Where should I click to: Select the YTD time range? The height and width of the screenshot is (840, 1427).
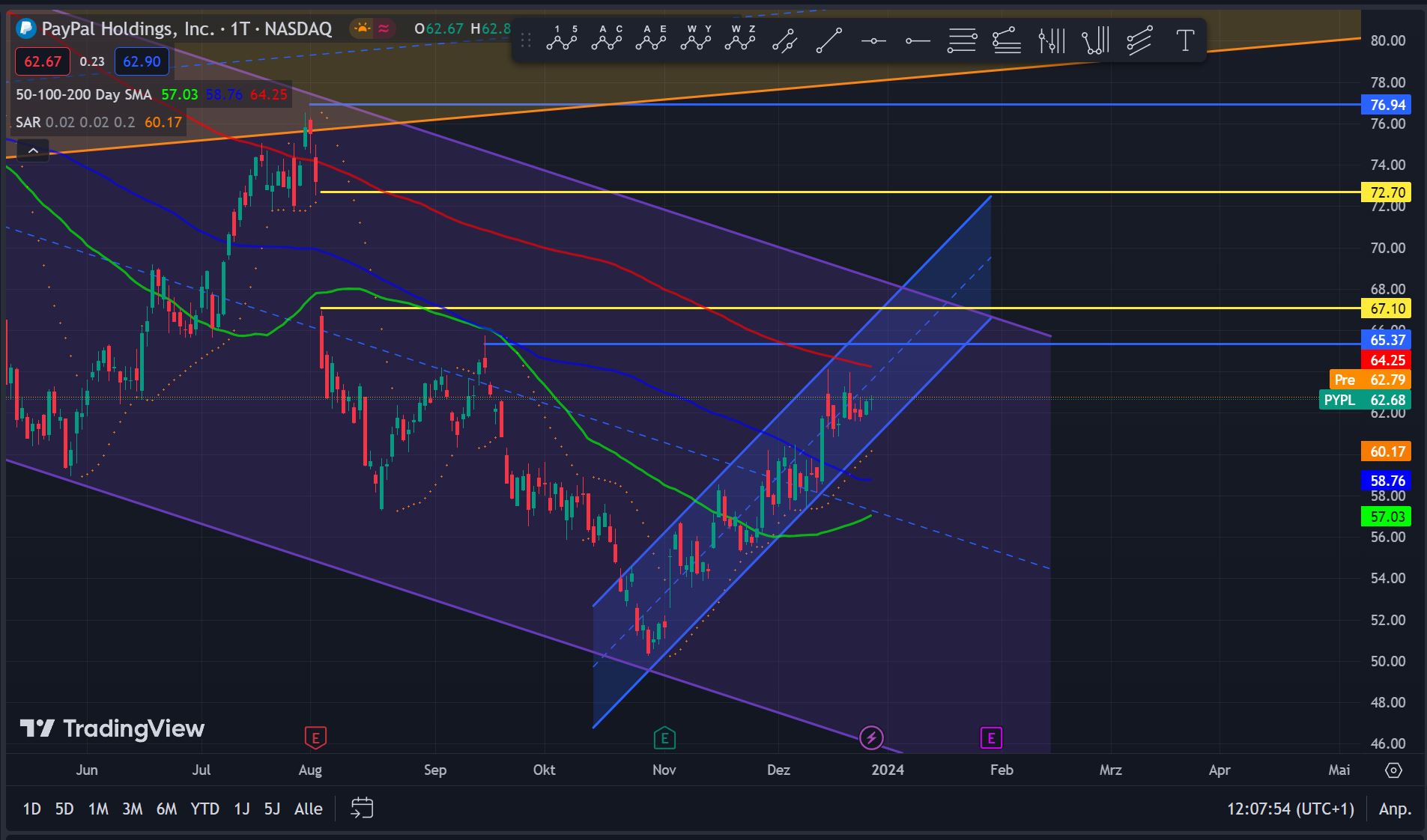(204, 809)
